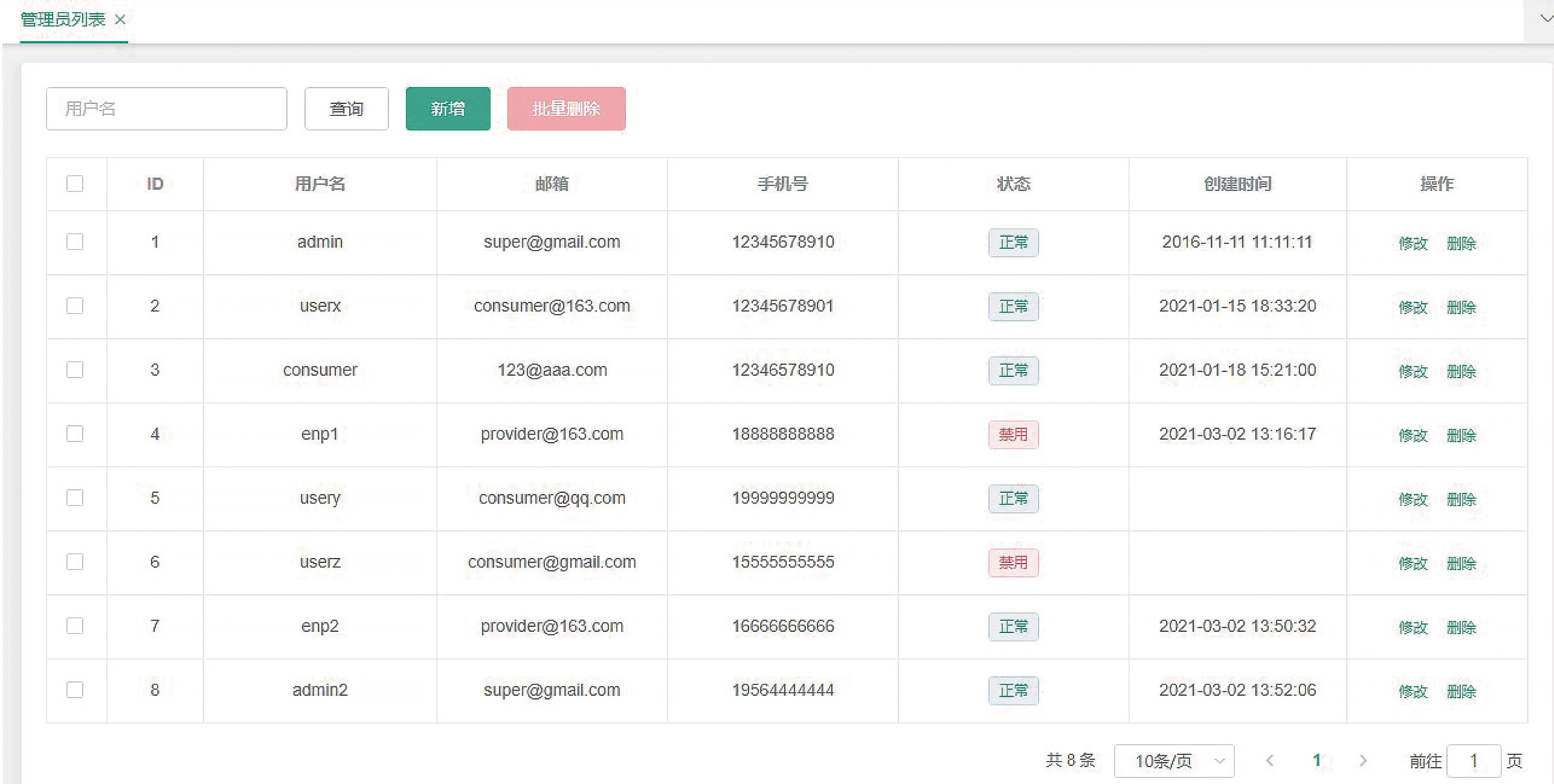Close the 管理员列表 tab
The image size is (1554, 784).
(120, 20)
